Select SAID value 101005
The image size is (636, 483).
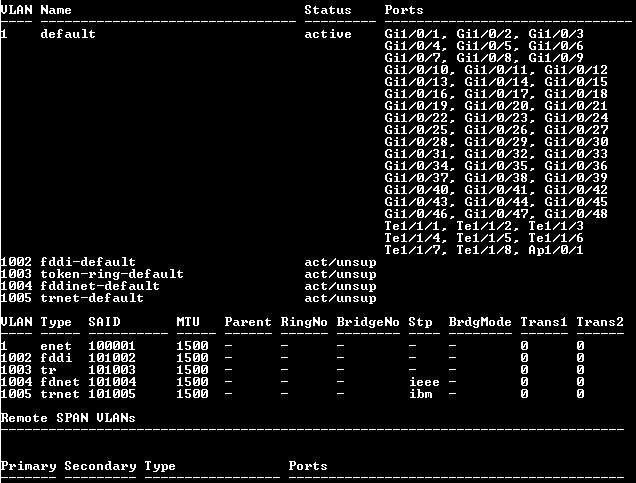[112, 394]
